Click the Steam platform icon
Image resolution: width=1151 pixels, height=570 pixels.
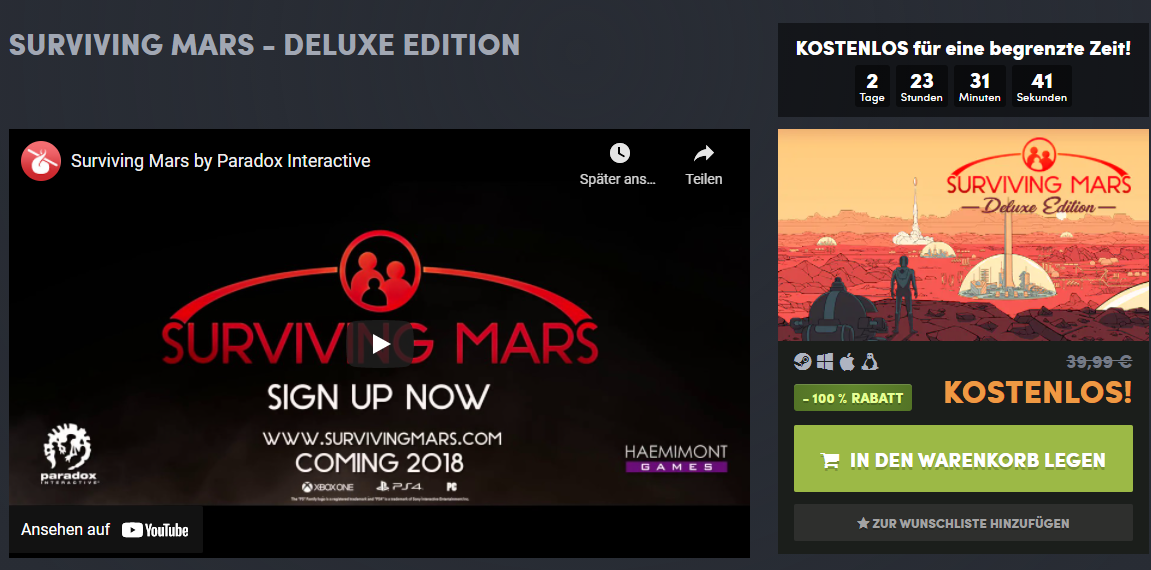coord(802,361)
